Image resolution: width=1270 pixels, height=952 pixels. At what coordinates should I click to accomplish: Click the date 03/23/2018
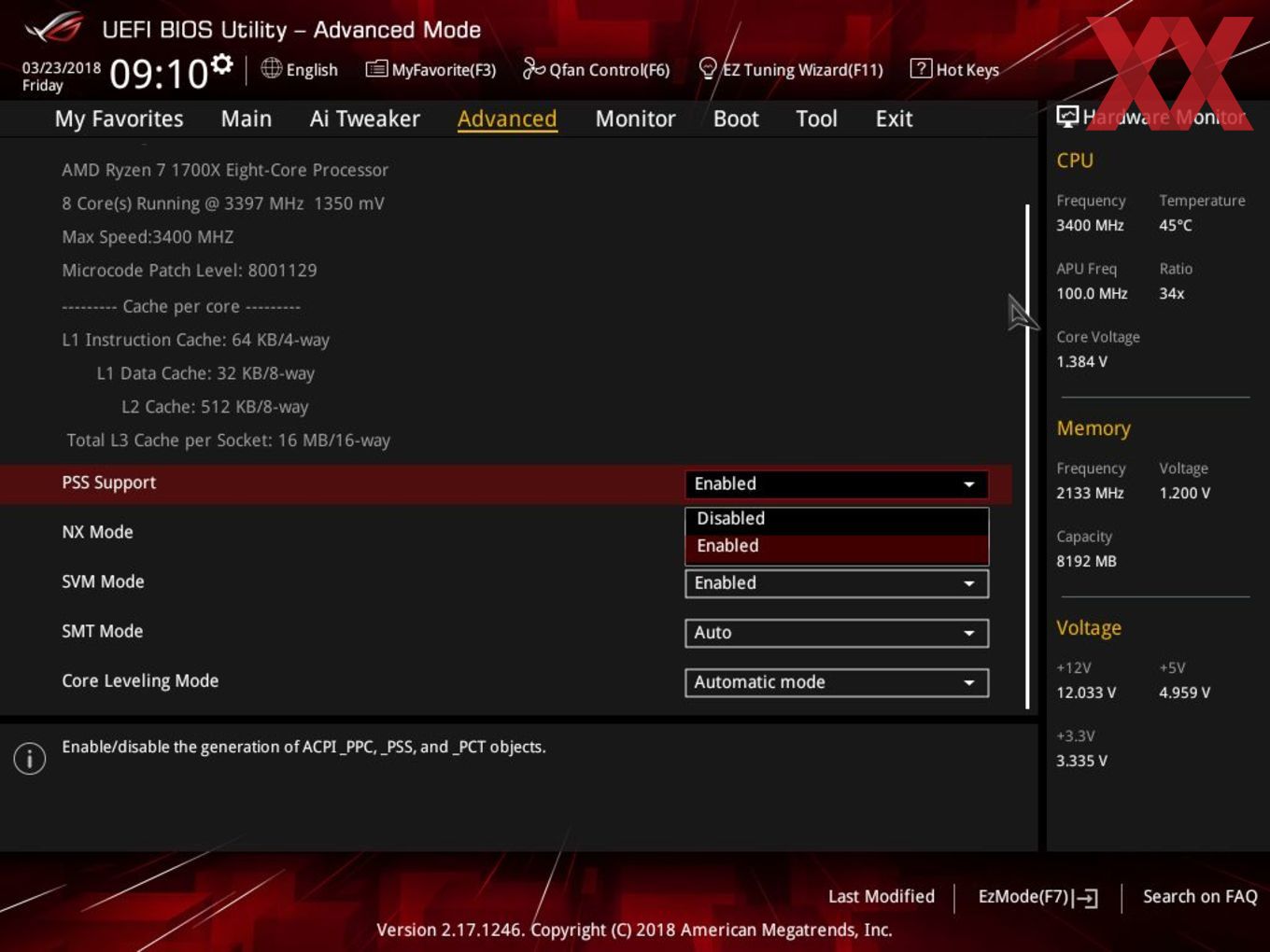[x=62, y=67]
